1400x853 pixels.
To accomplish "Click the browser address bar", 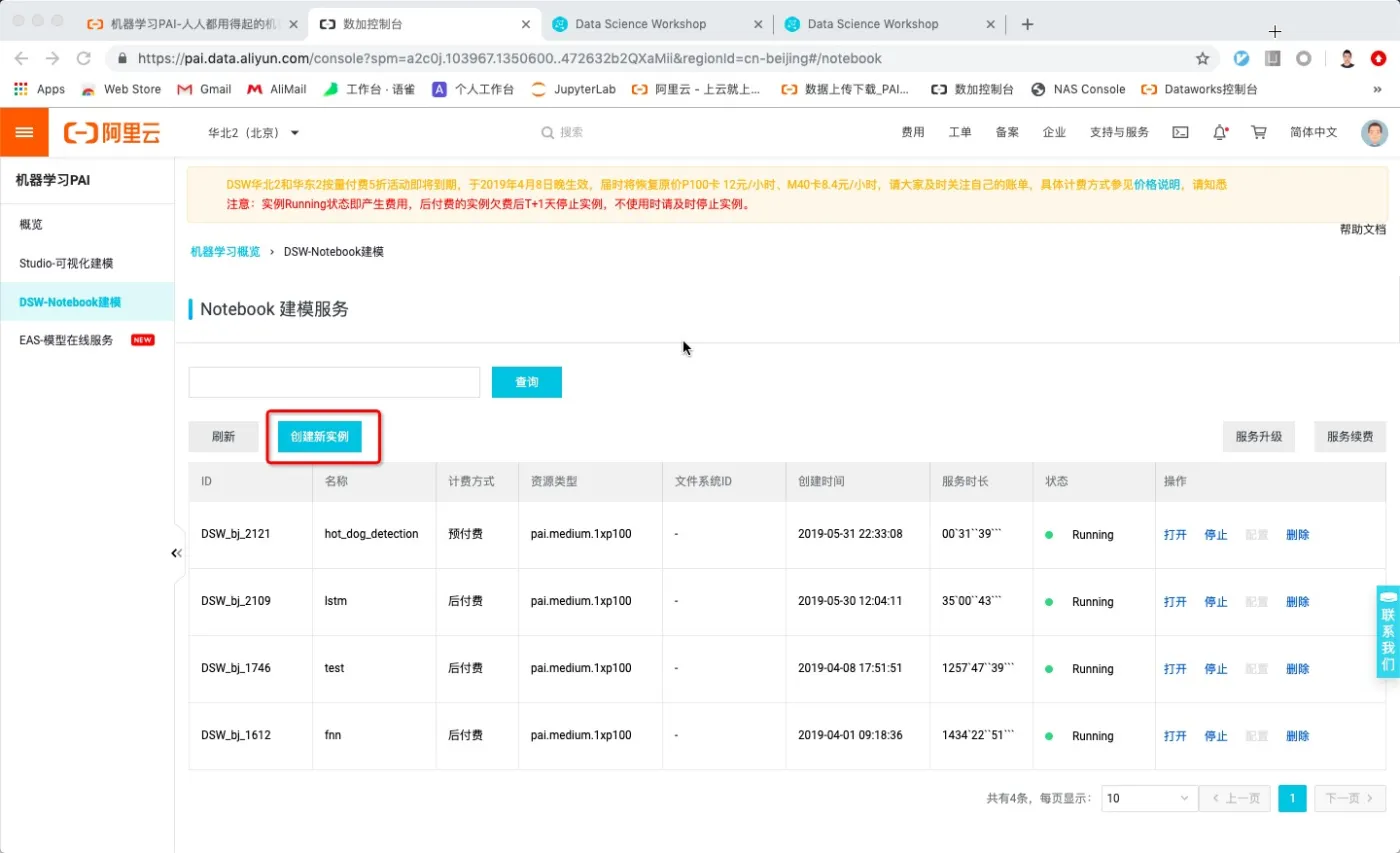I will pos(650,58).
